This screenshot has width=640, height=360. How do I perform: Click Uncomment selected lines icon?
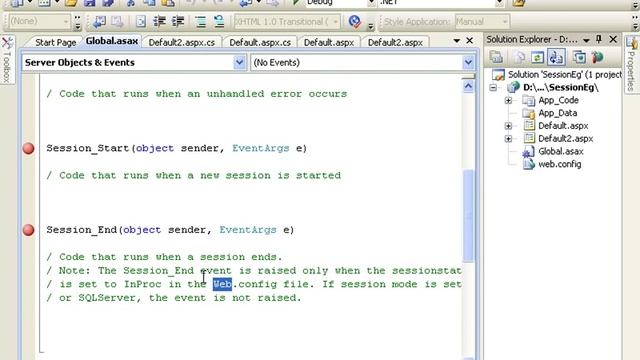[x=219, y=21]
